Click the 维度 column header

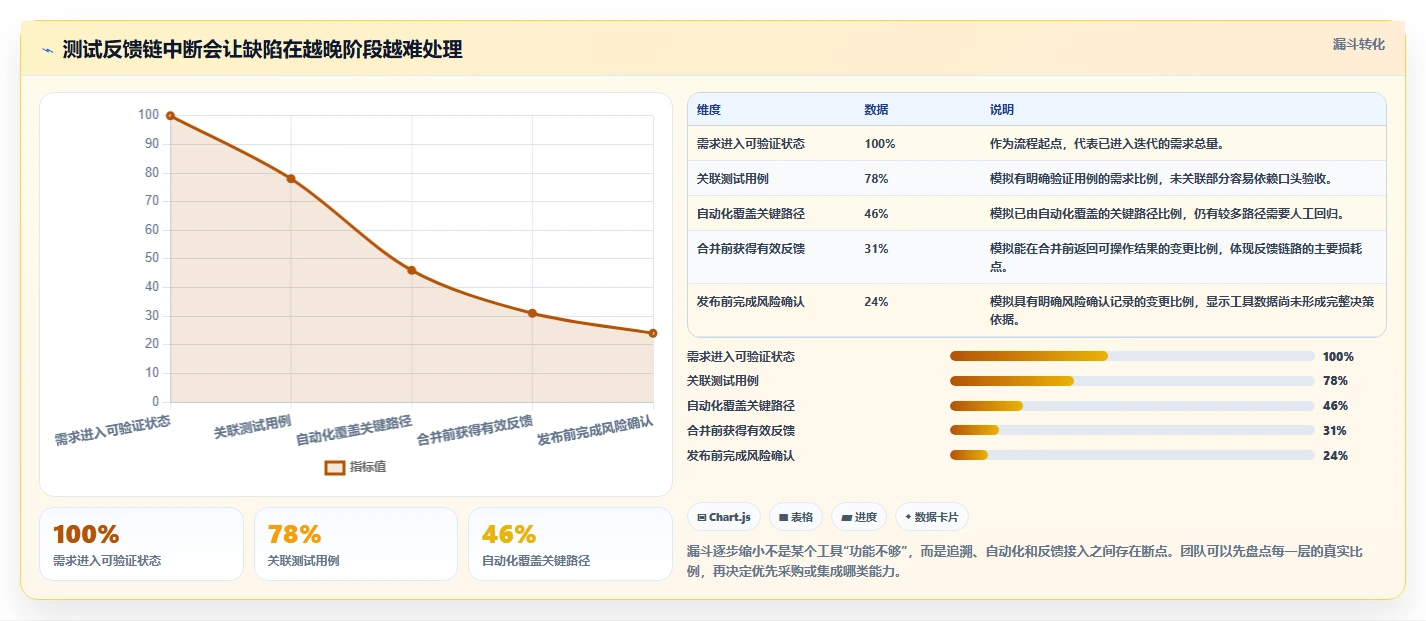709,110
